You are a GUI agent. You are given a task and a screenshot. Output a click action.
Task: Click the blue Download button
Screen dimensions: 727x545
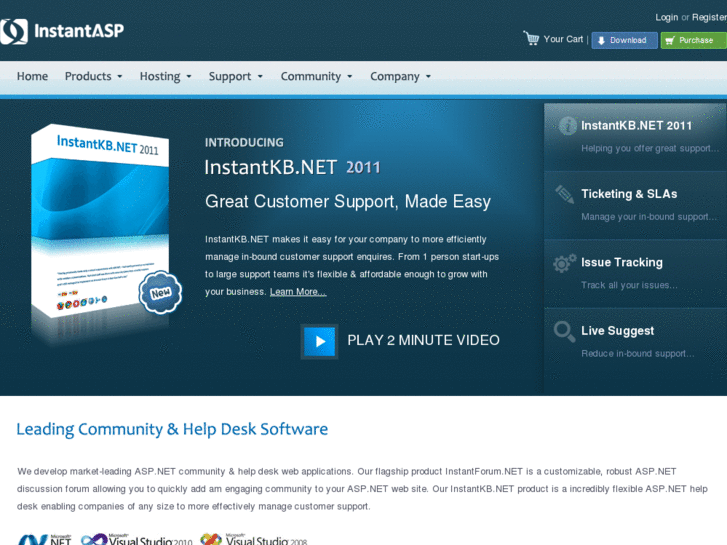point(625,40)
